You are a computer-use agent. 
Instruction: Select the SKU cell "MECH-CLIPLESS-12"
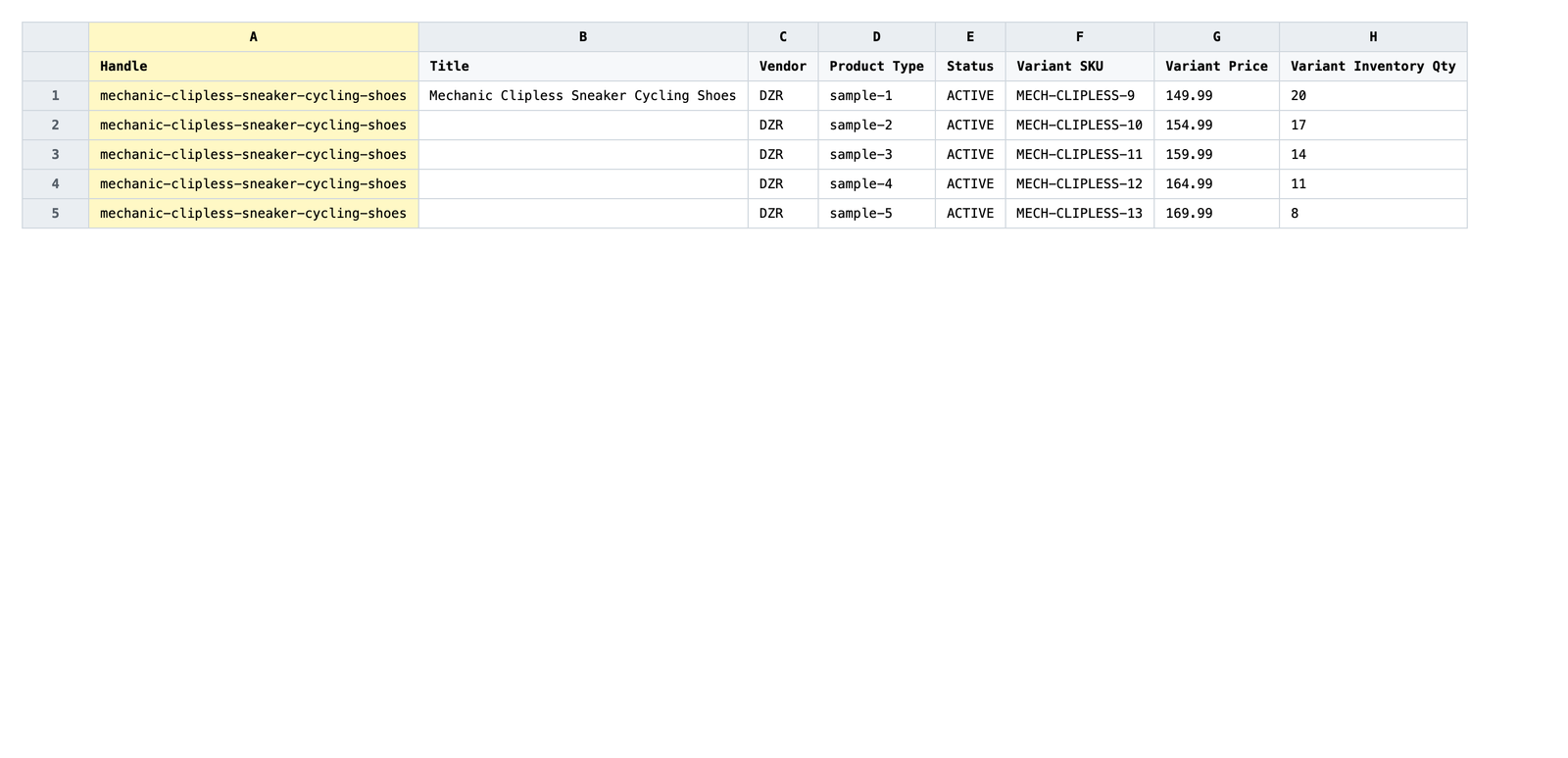pyautogui.click(x=1080, y=184)
